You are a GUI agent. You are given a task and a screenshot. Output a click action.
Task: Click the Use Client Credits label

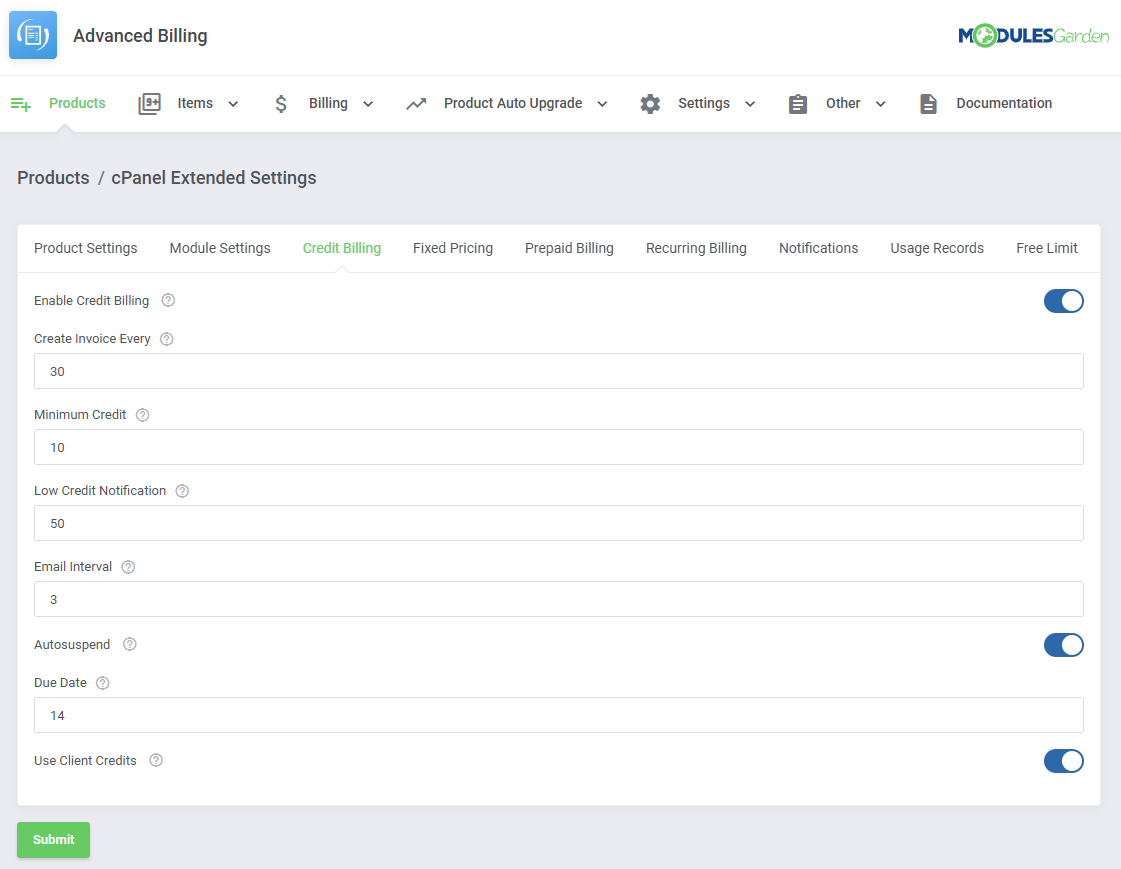85,760
